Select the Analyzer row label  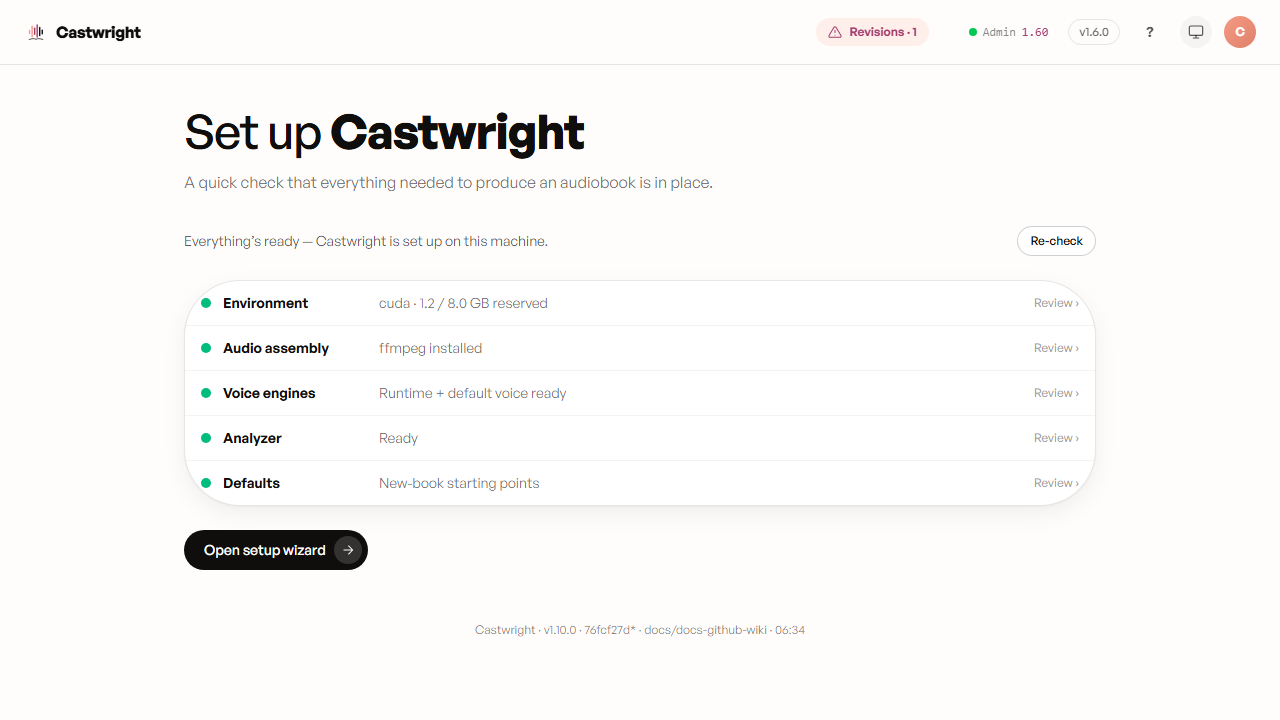[x=252, y=438]
